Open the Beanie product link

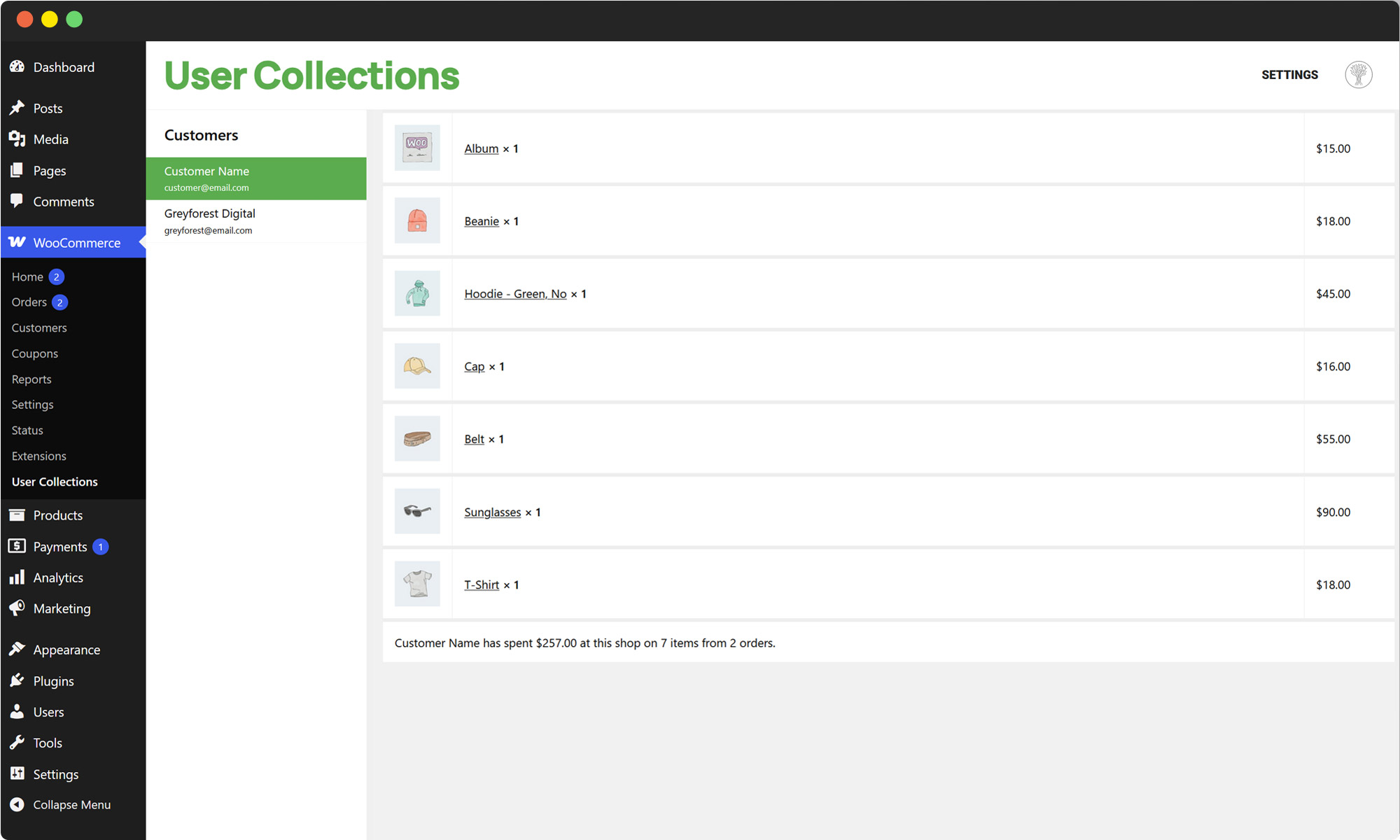481,221
